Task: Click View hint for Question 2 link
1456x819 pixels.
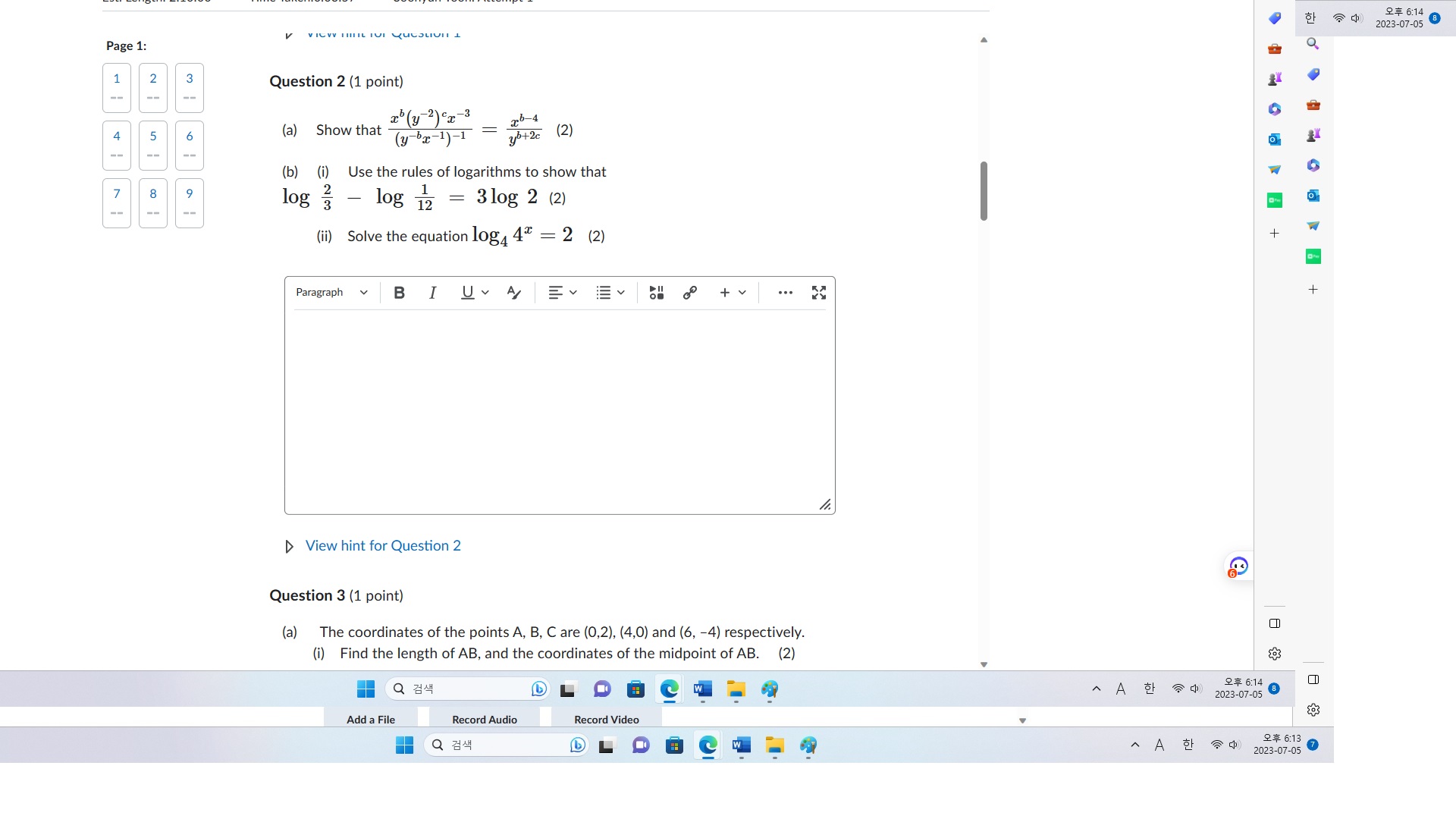Action: tap(383, 545)
